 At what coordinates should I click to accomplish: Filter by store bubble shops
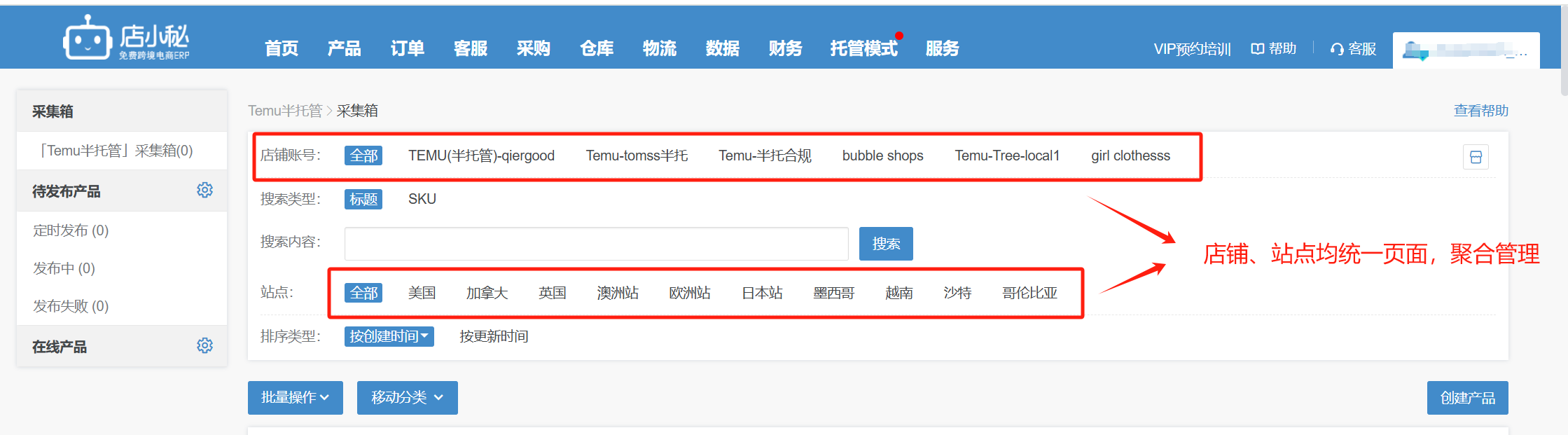click(882, 156)
